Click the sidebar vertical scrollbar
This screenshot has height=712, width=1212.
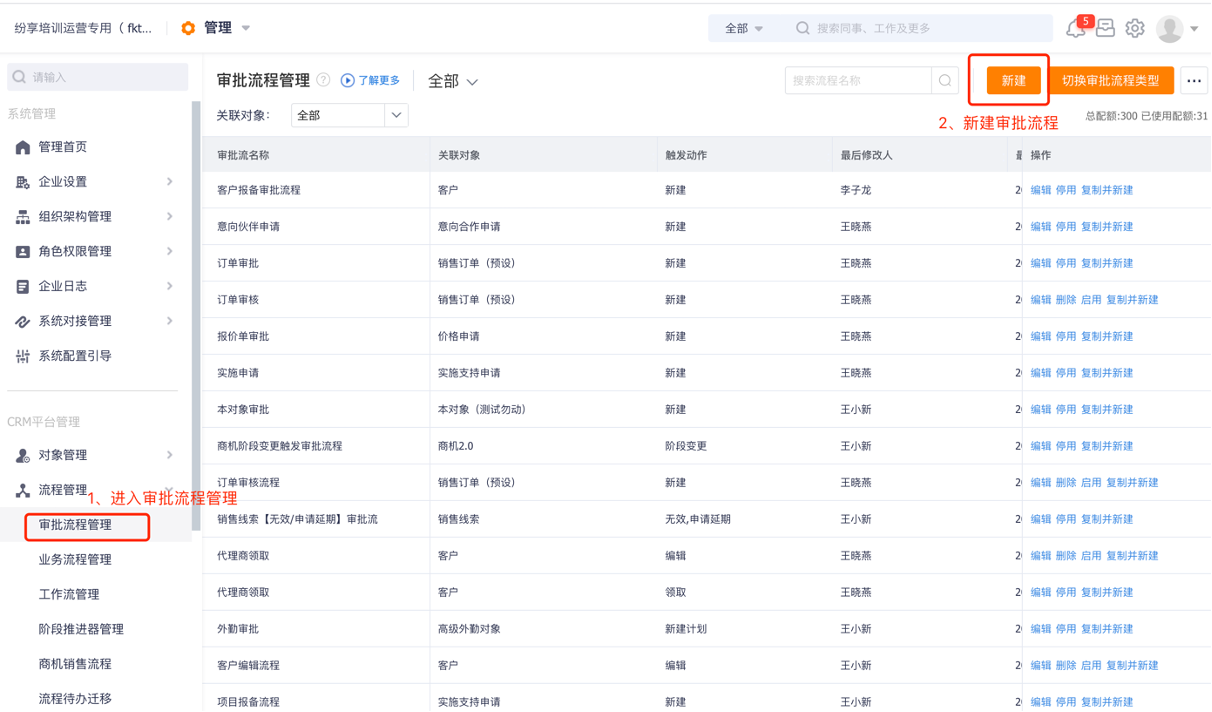(196, 300)
